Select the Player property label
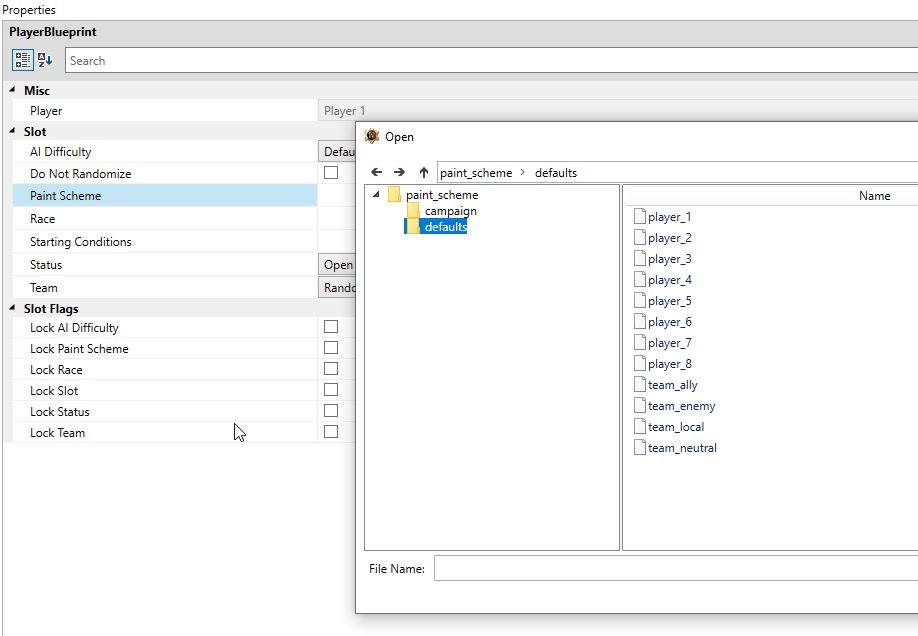 click(x=46, y=111)
